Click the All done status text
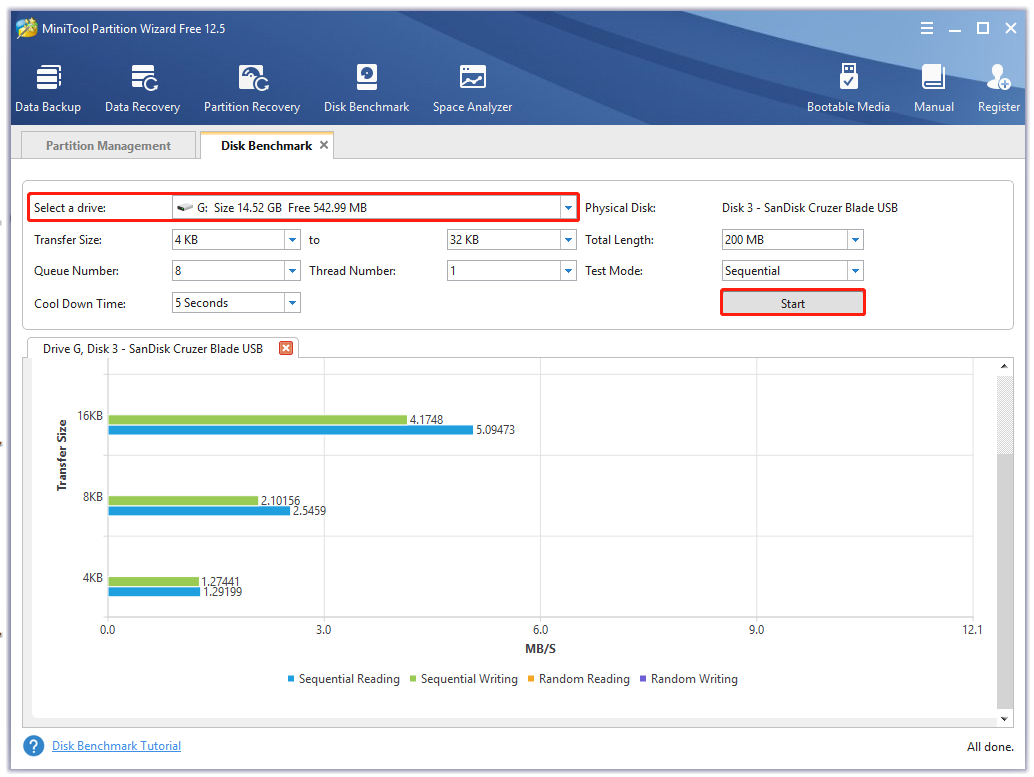The width and height of the screenshot is (1034, 777). point(990,747)
